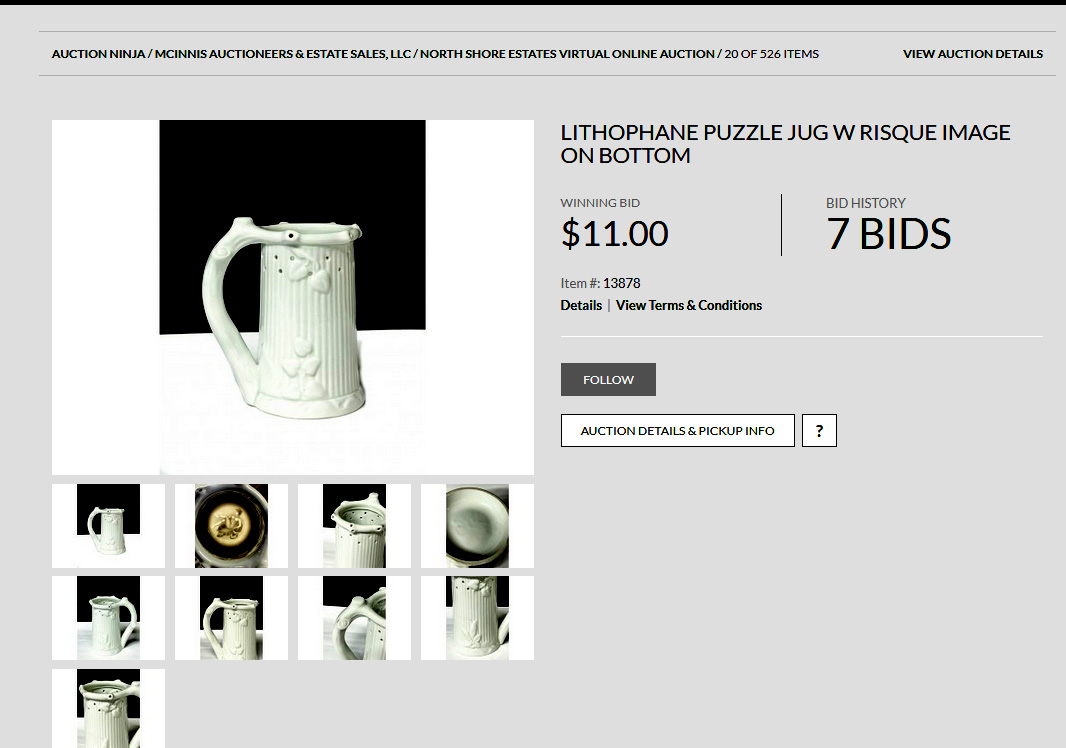Click the main jug product image

[x=293, y=297]
